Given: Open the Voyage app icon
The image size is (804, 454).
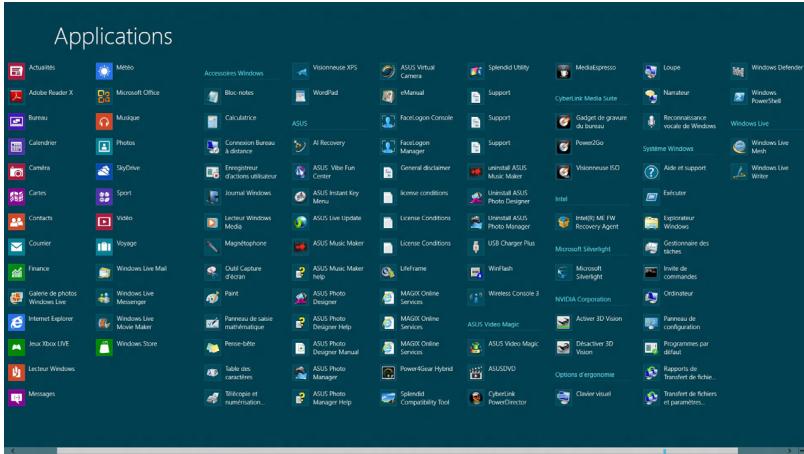Looking at the screenshot, I should [x=104, y=247].
